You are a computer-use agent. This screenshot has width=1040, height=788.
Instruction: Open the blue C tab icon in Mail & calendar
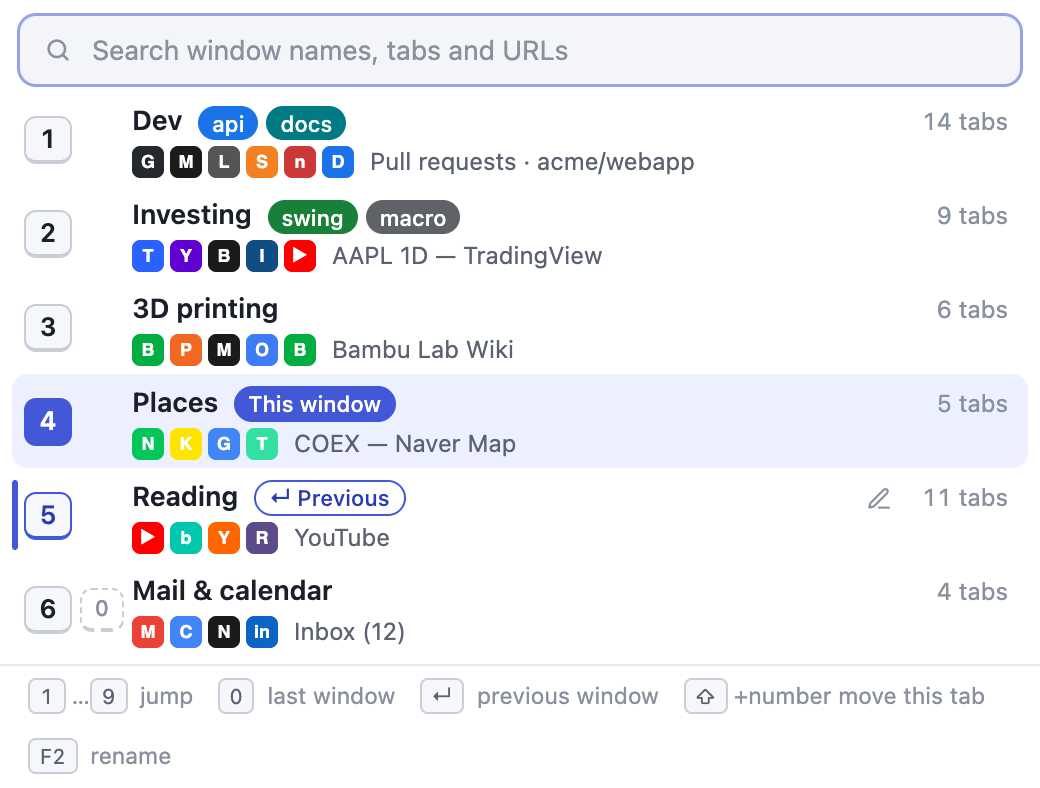(x=186, y=632)
